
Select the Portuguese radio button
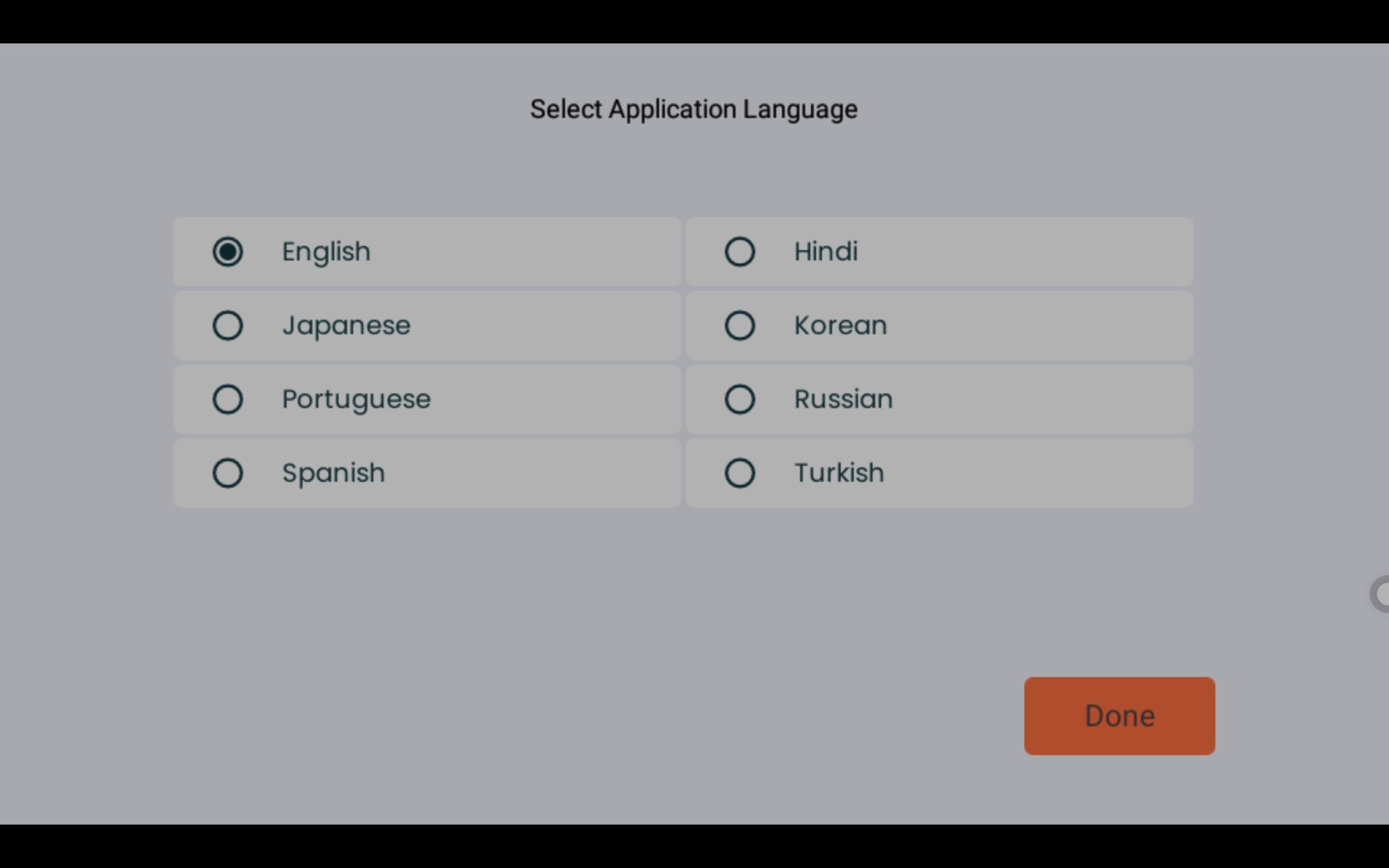click(x=227, y=399)
